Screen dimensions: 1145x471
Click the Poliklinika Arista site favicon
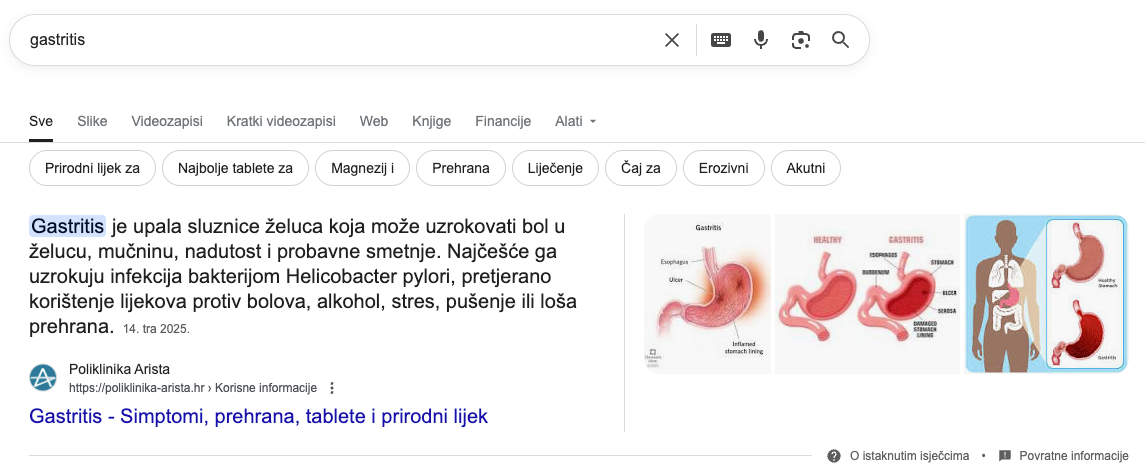coord(43,378)
